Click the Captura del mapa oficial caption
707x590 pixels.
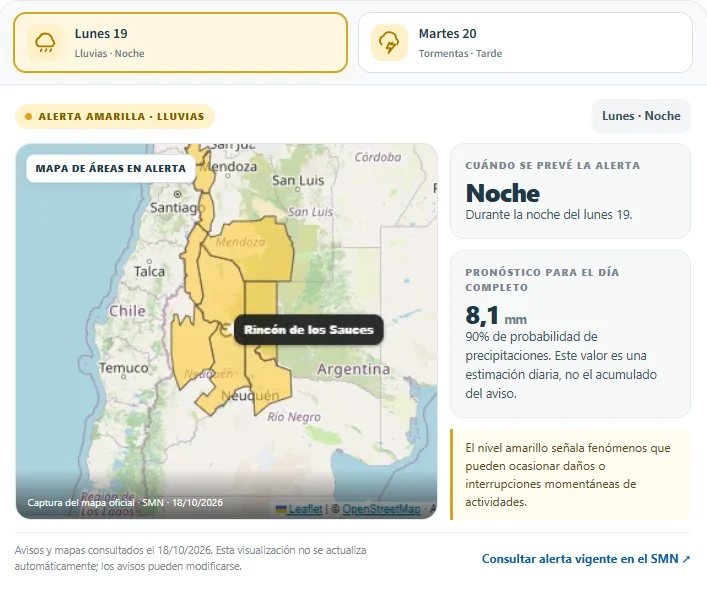click(x=125, y=503)
